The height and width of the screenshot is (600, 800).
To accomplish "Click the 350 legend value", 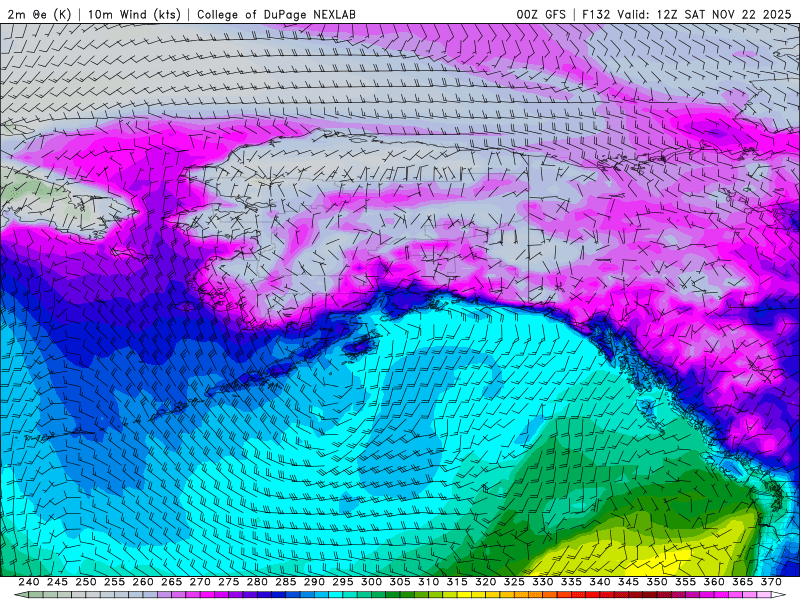I will [x=657, y=582].
